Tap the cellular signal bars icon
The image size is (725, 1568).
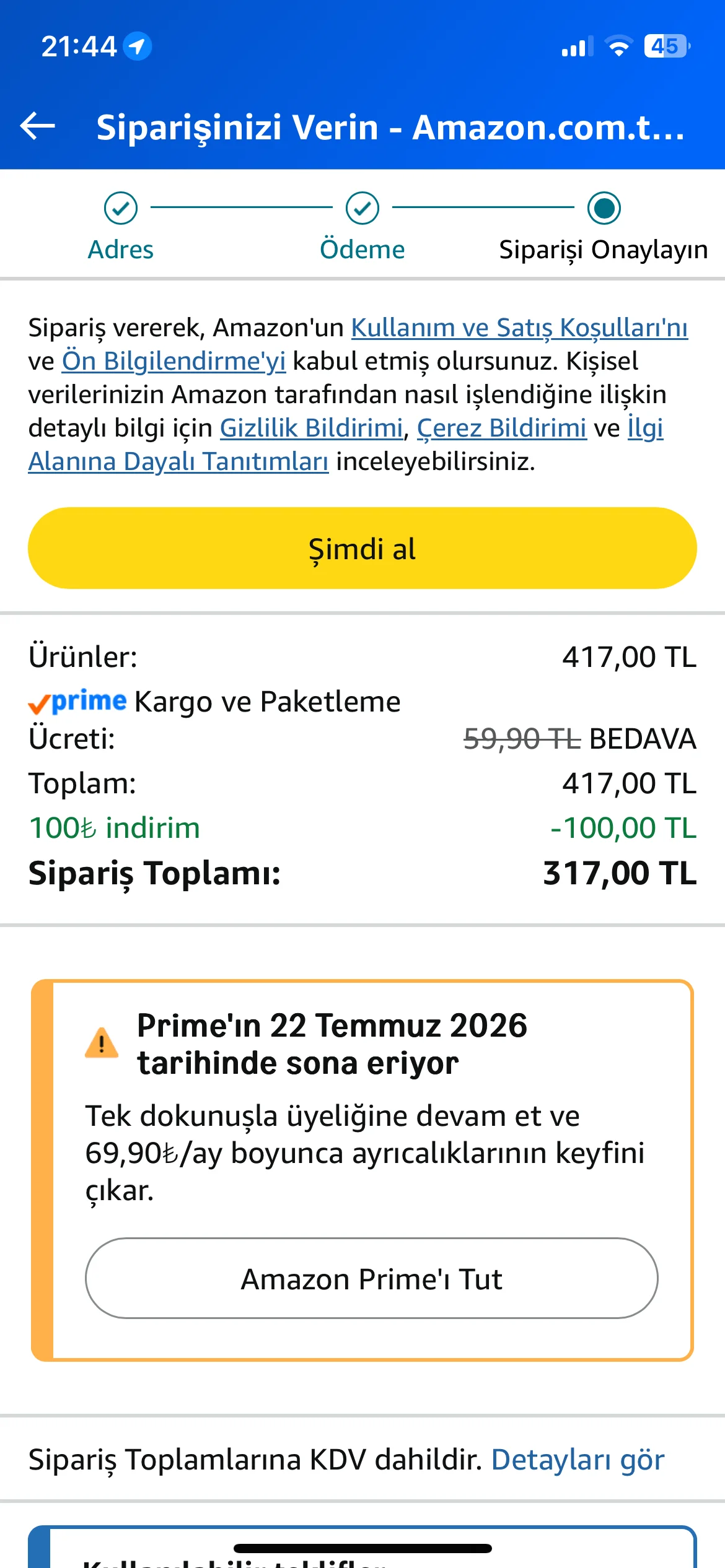point(577,47)
